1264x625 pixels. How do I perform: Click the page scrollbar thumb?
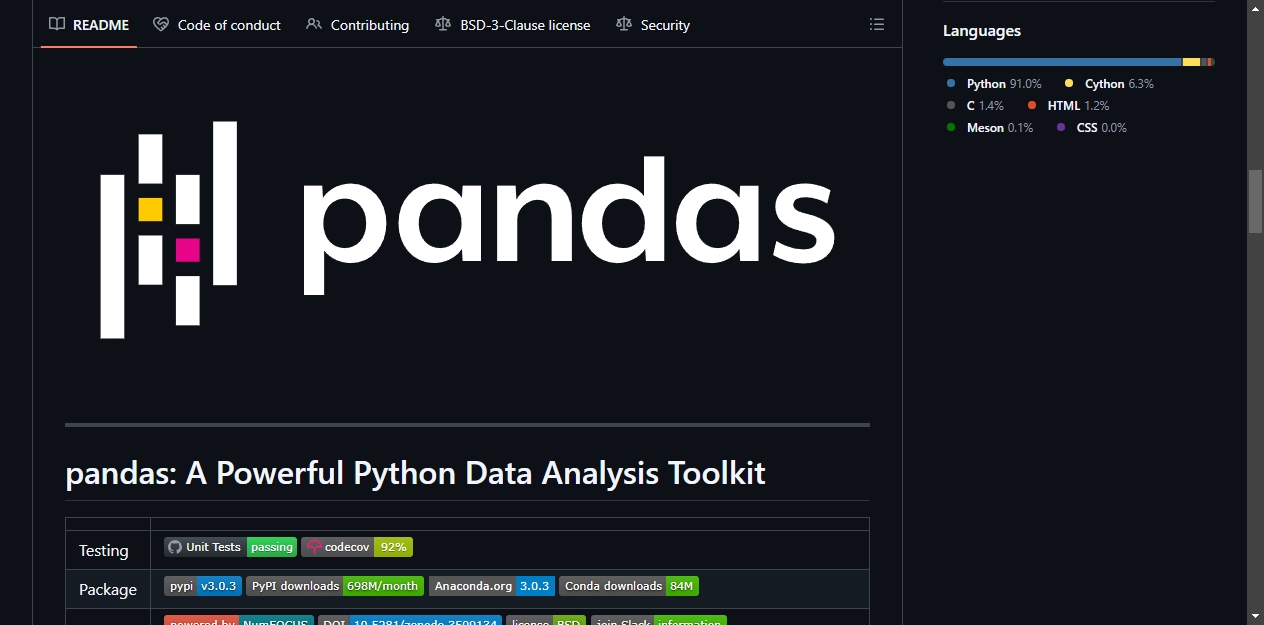(x=1255, y=201)
